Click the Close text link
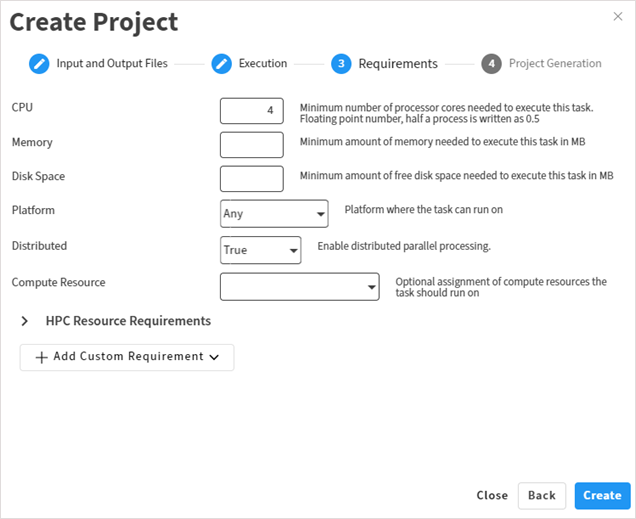 tap(492, 496)
